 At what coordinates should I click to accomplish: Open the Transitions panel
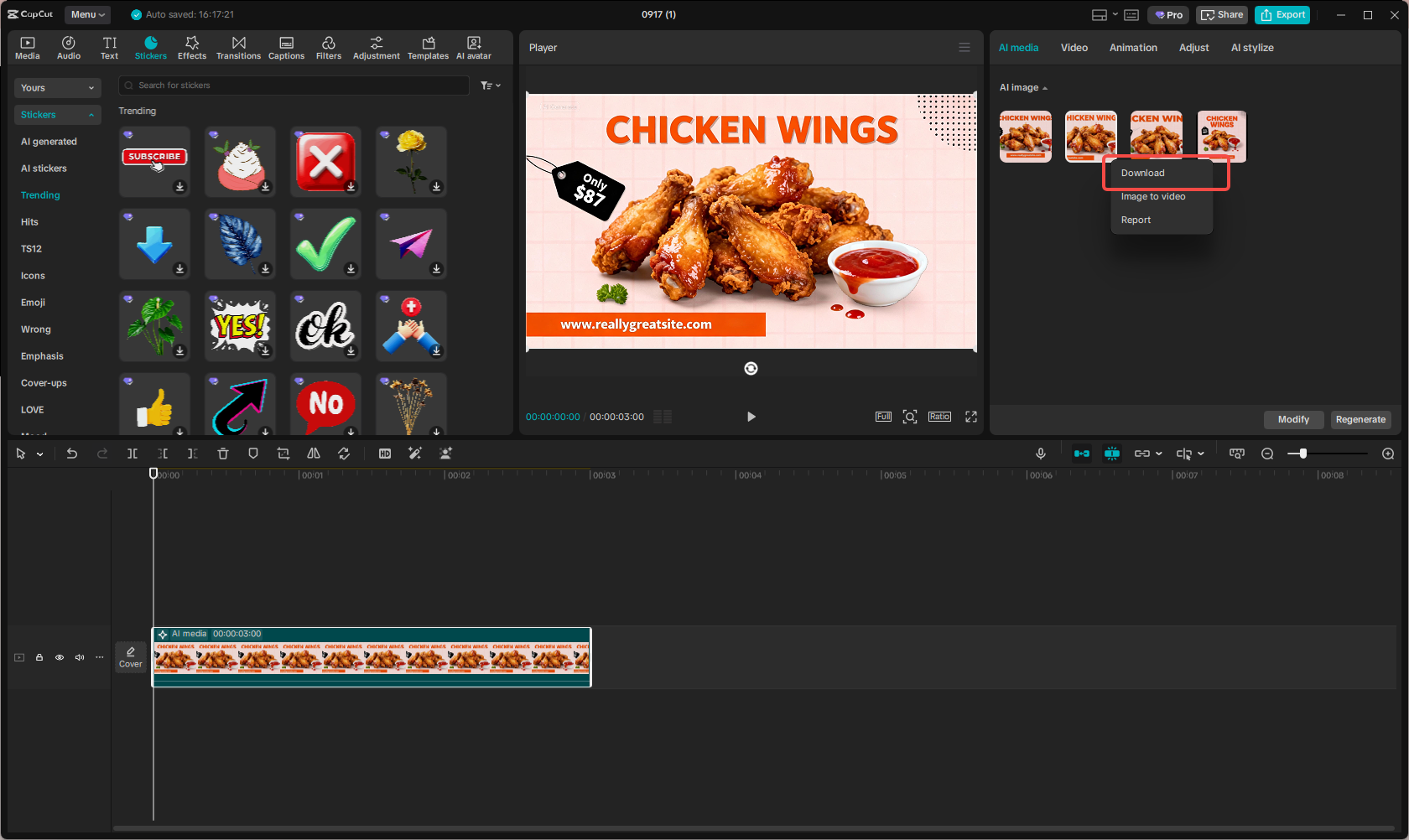(238, 46)
